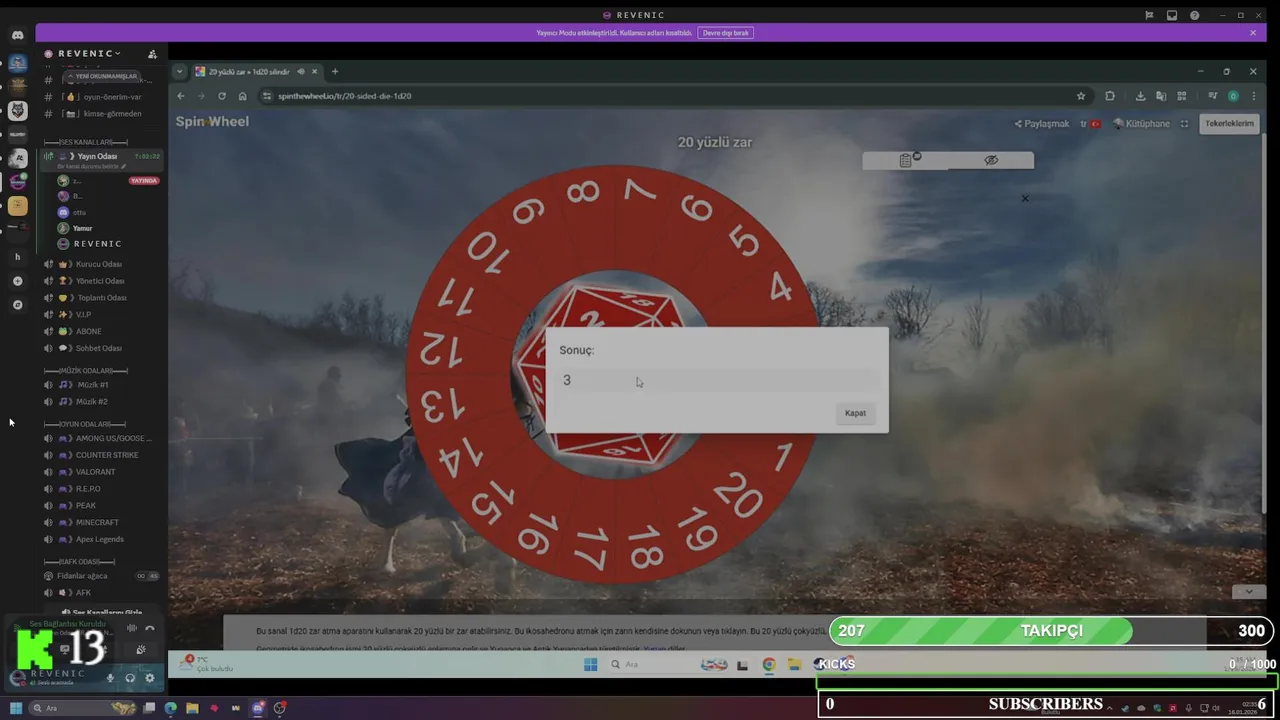
Task: Mute the tab via speaker icon
Action: click(300, 72)
